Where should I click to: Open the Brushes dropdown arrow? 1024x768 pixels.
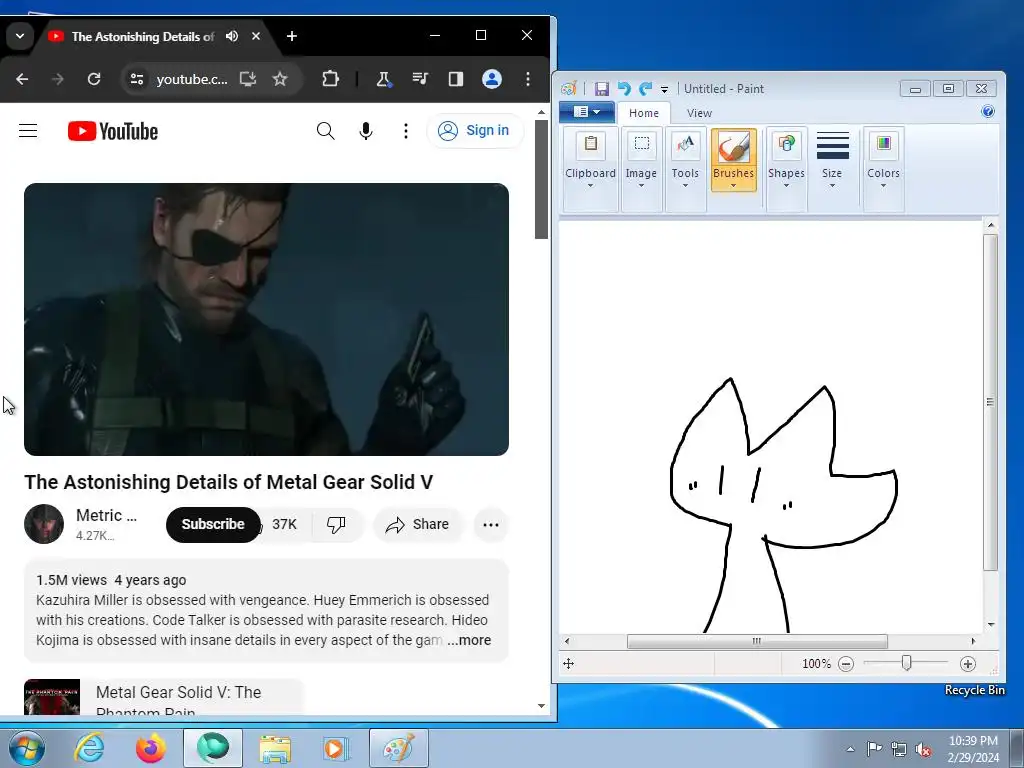click(x=733, y=185)
